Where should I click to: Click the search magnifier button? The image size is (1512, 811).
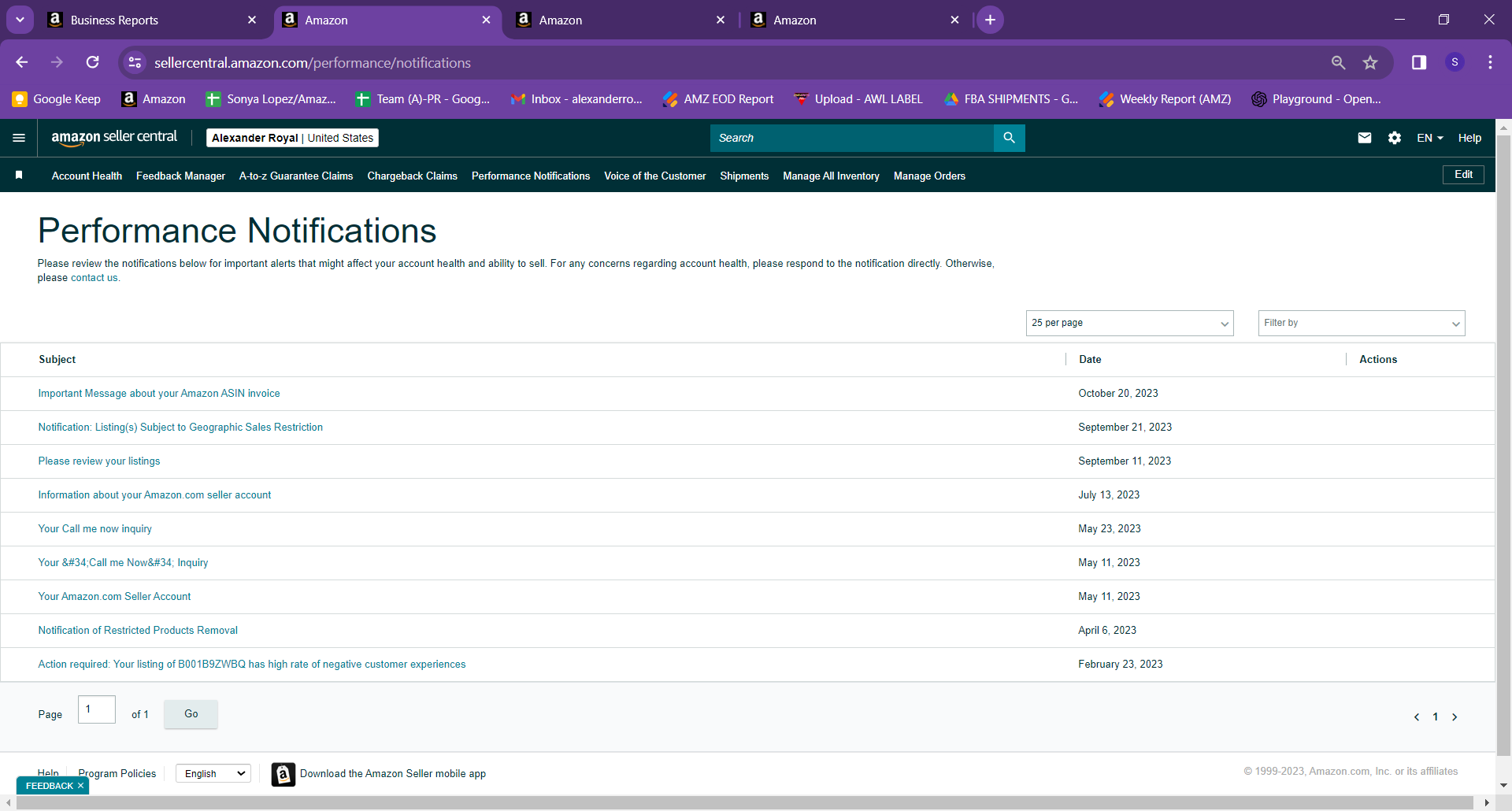(1009, 138)
